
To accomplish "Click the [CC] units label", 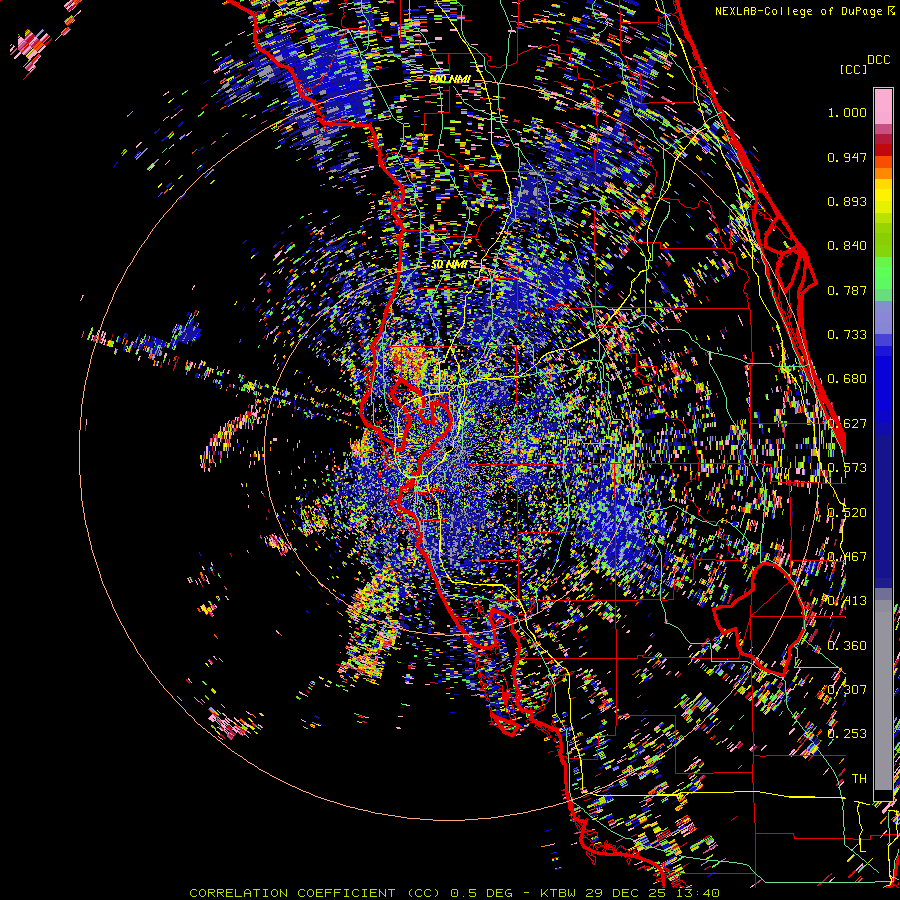I will [854, 69].
